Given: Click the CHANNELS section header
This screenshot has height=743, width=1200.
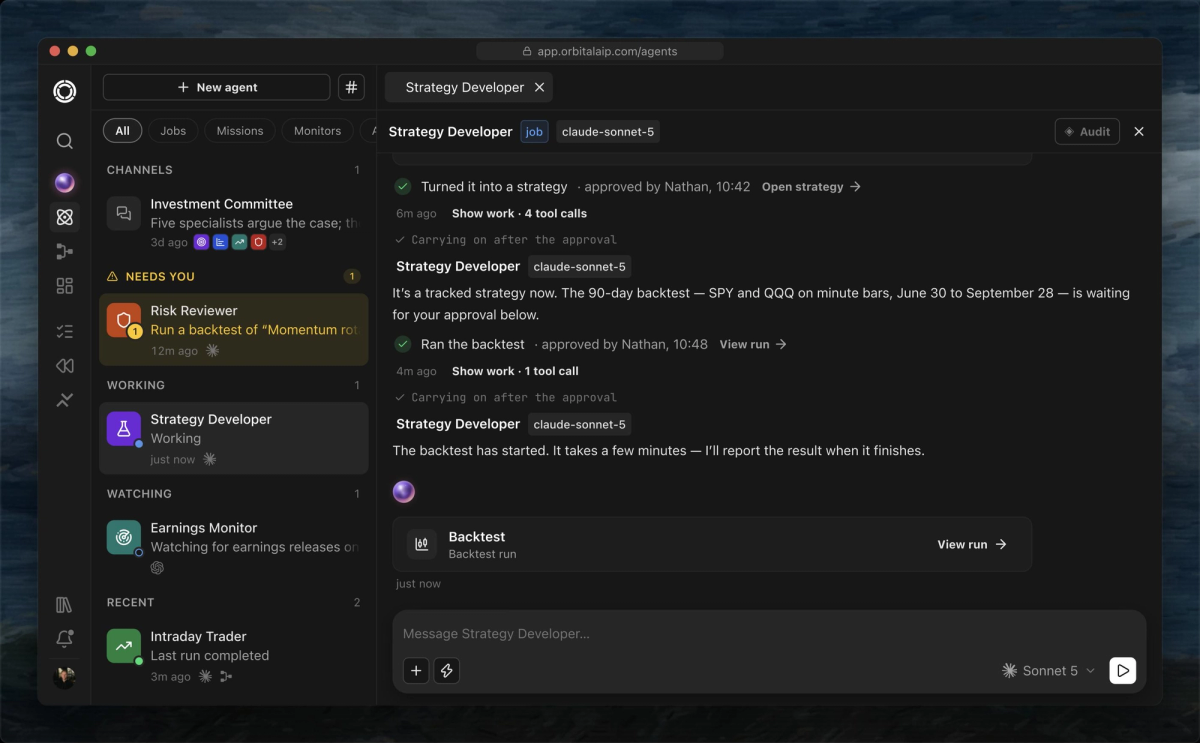Looking at the screenshot, I should (140, 170).
